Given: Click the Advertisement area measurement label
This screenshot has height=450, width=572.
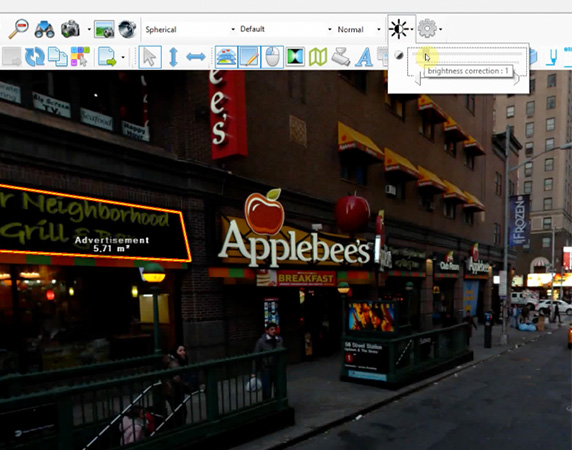Looking at the screenshot, I should [112, 244].
